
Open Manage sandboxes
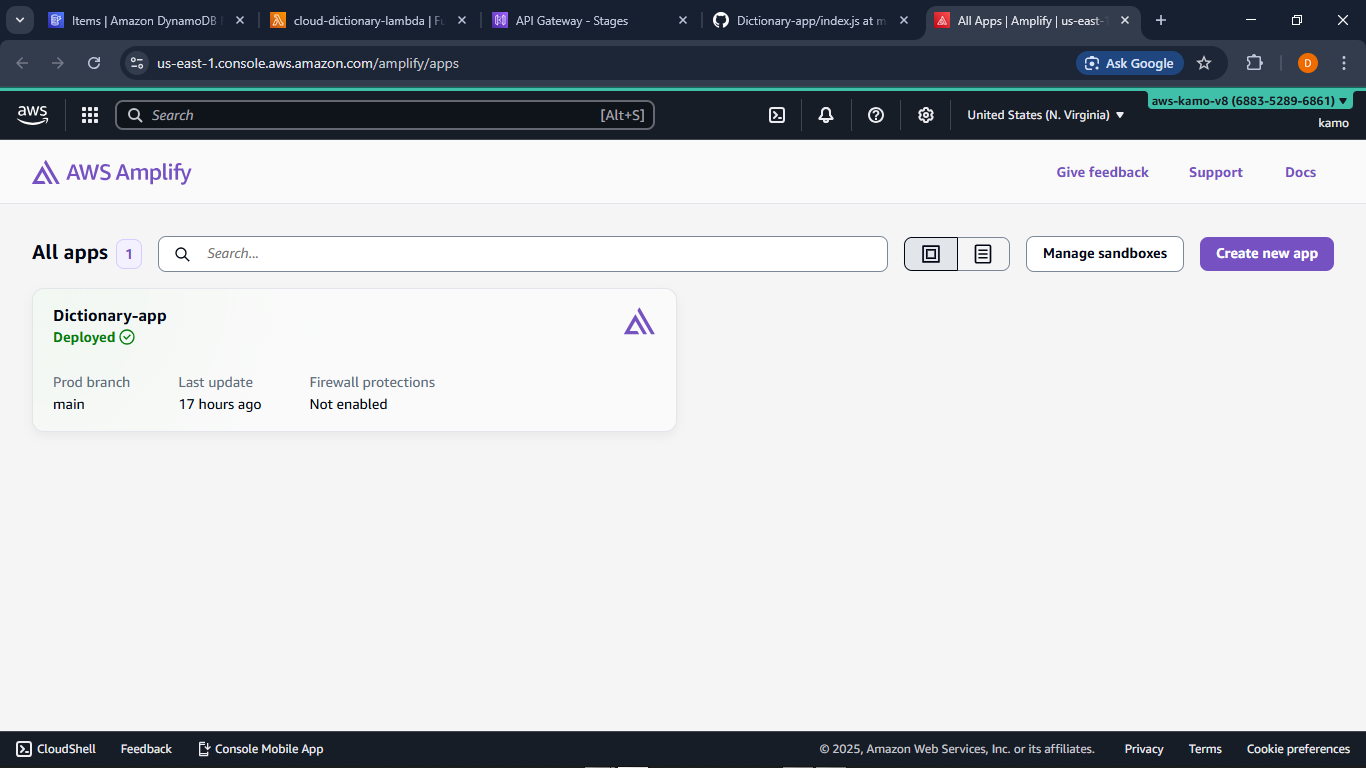1104,253
